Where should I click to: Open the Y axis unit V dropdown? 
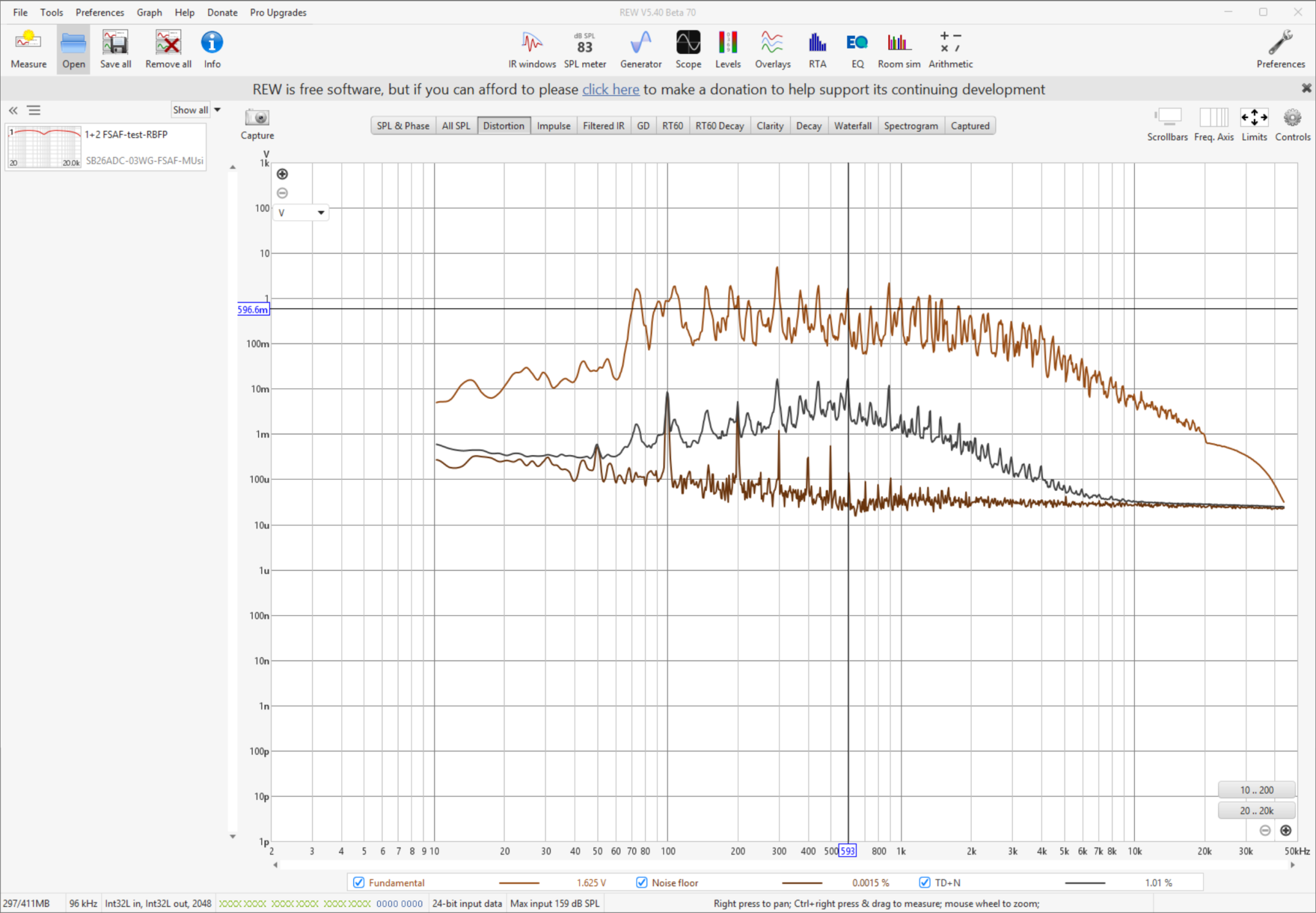pos(301,213)
